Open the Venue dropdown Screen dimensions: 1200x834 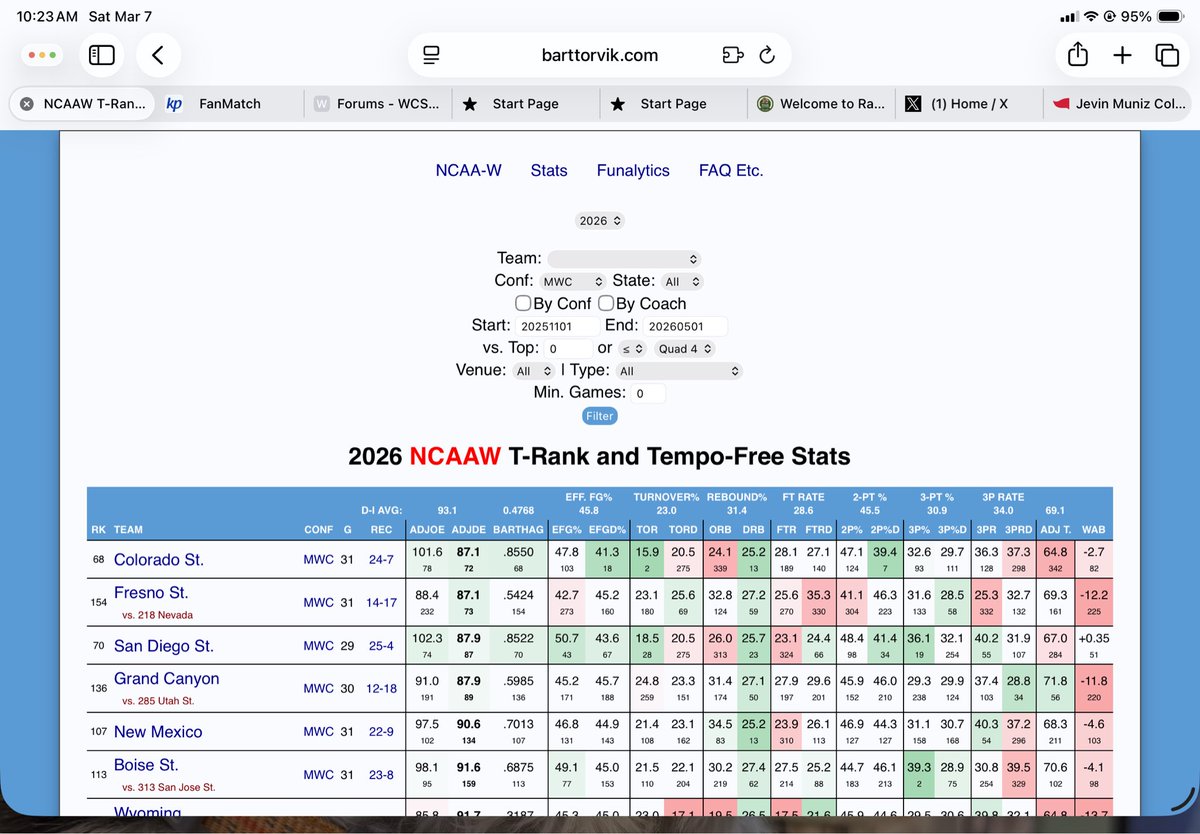(533, 371)
